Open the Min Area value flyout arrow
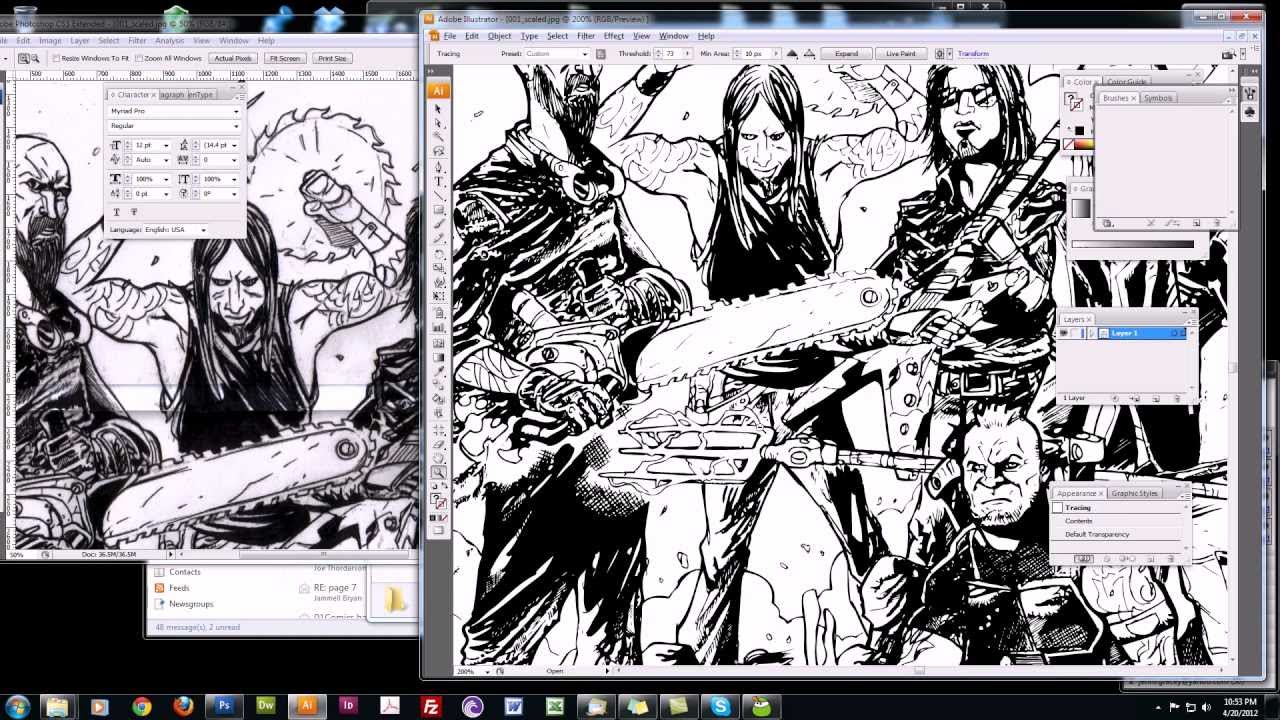This screenshot has width=1280, height=720. [x=776, y=54]
